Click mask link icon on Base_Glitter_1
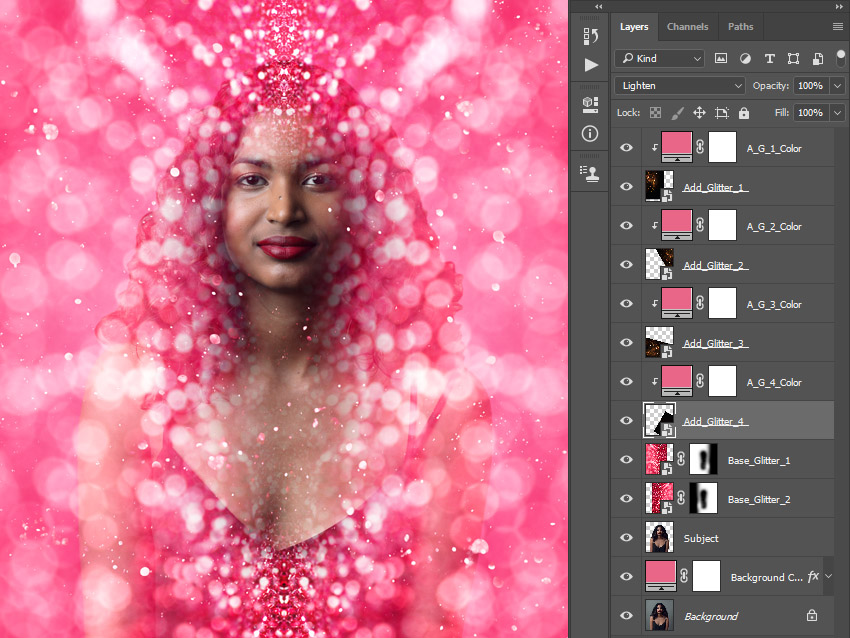Image resolution: width=850 pixels, height=638 pixels. pos(681,459)
